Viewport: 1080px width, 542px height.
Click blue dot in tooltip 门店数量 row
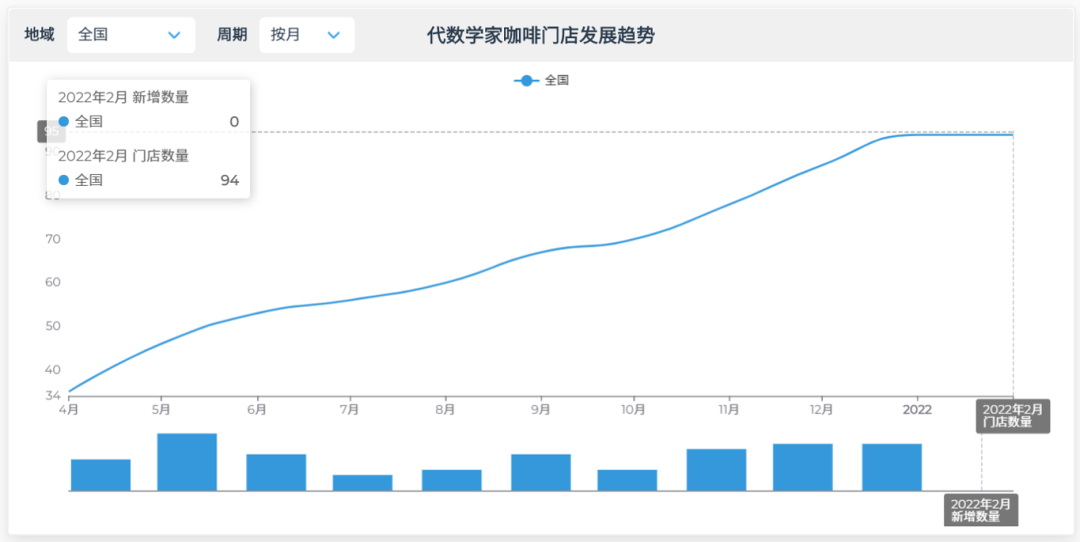coord(64,180)
